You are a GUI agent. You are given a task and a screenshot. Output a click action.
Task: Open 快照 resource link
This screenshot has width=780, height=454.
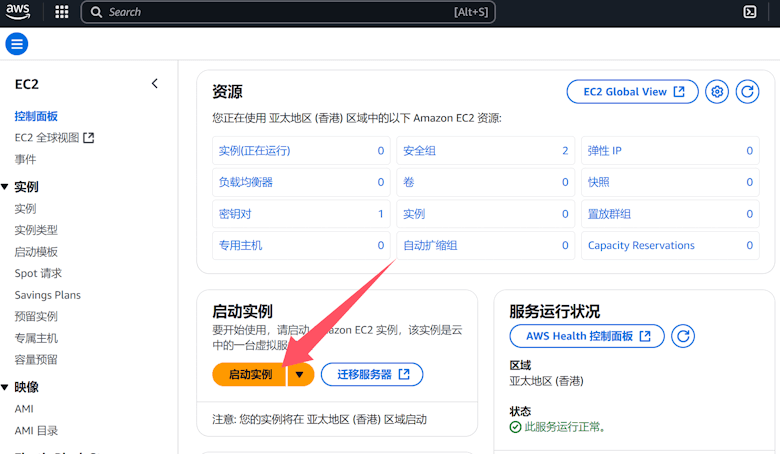(x=598, y=182)
